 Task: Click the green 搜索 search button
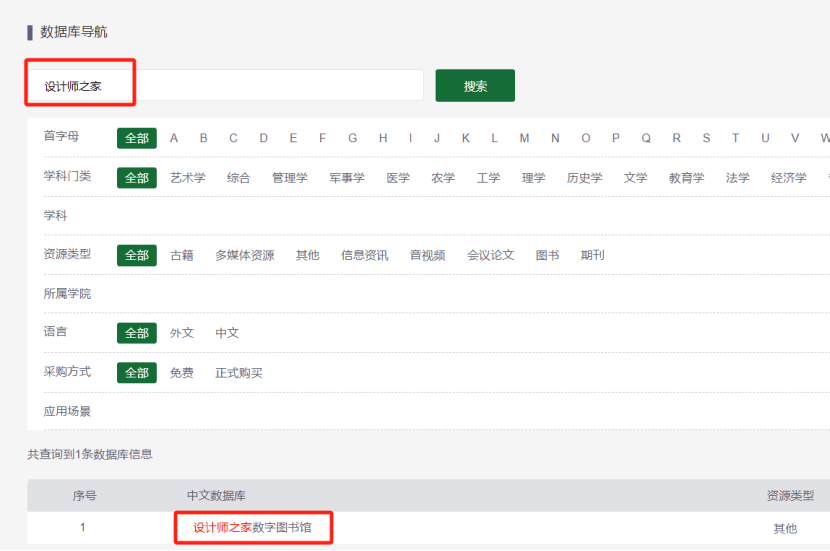[475, 86]
